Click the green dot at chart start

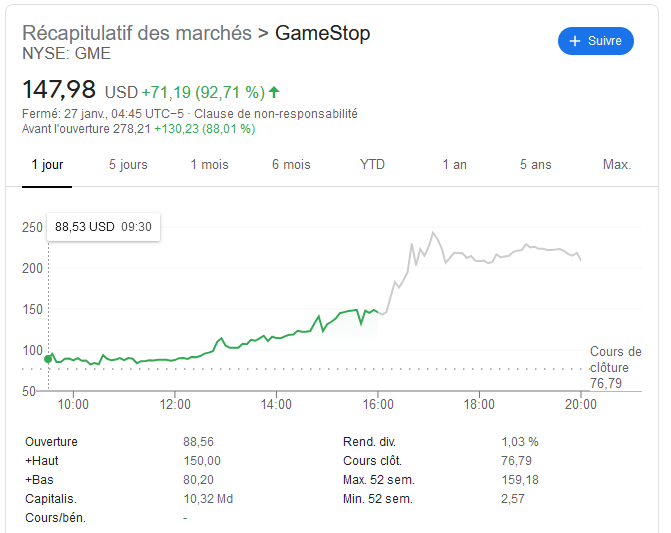pos(48,358)
